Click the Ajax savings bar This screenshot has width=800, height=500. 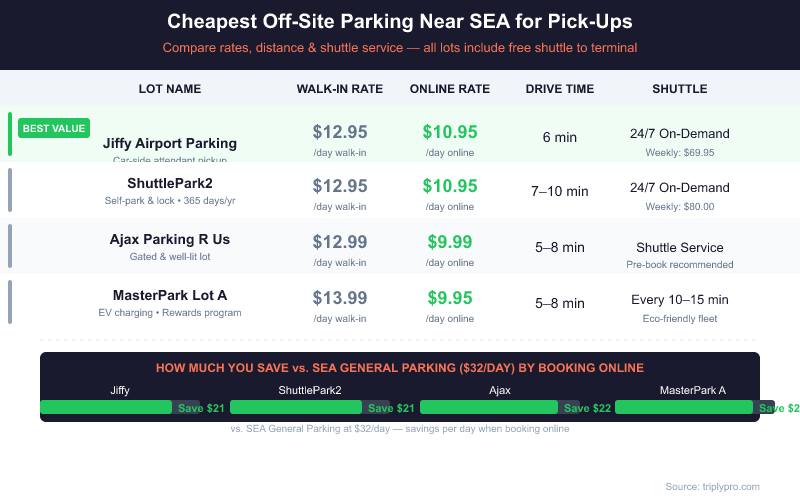488,407
